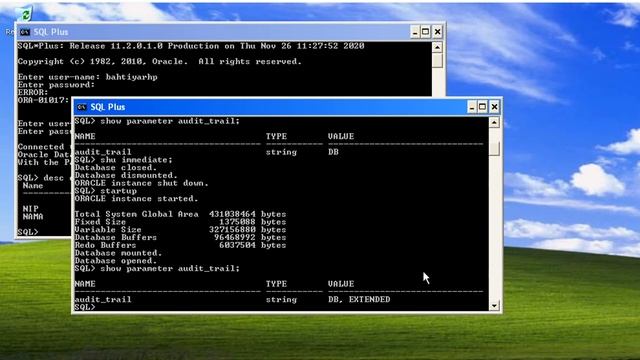Click the 'shu immediate;' command line
This screenshot has height=360, width=640.
[x=123, y=160]
